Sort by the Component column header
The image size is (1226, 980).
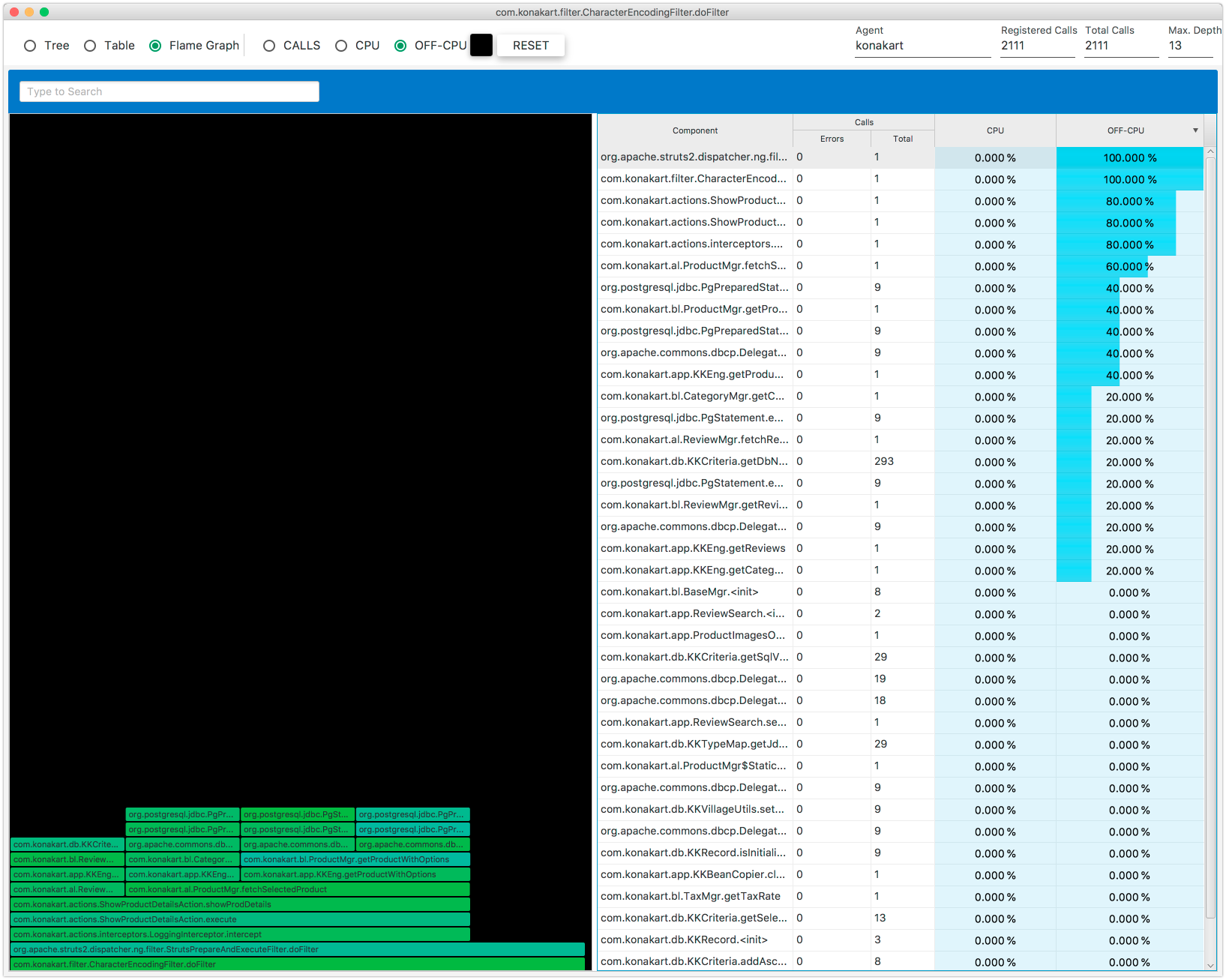[x=695, y=130]
